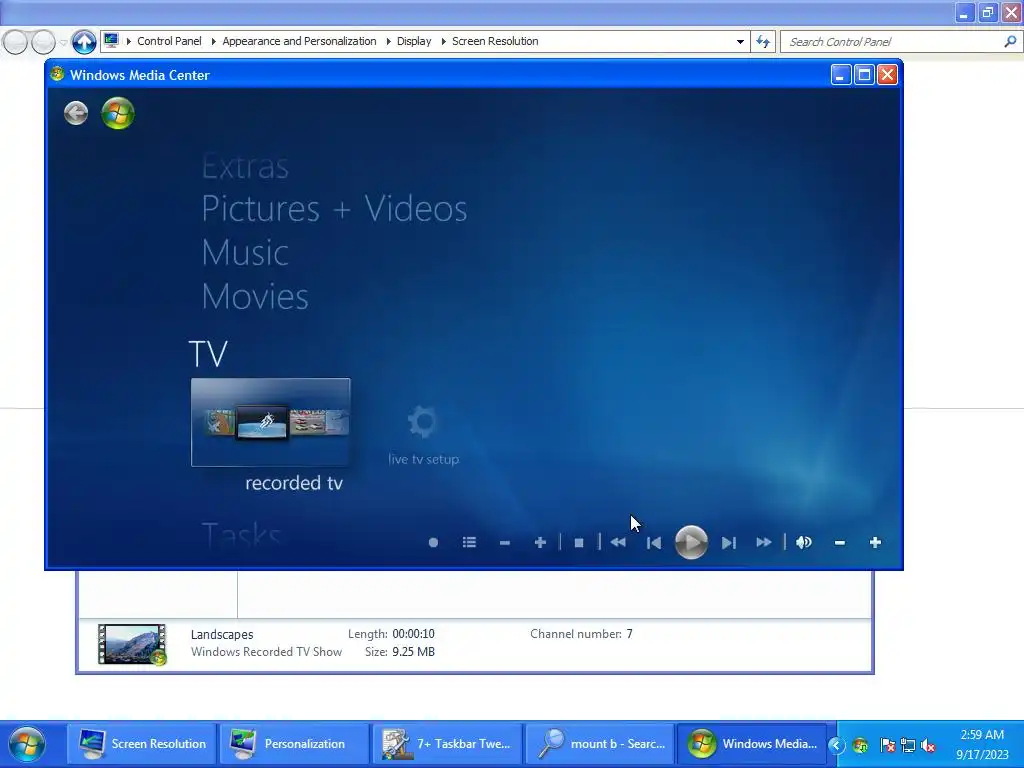Click the search magnifier icon
The height and width of the screenshot is (768, 1024).
[x=1010, y=42]
